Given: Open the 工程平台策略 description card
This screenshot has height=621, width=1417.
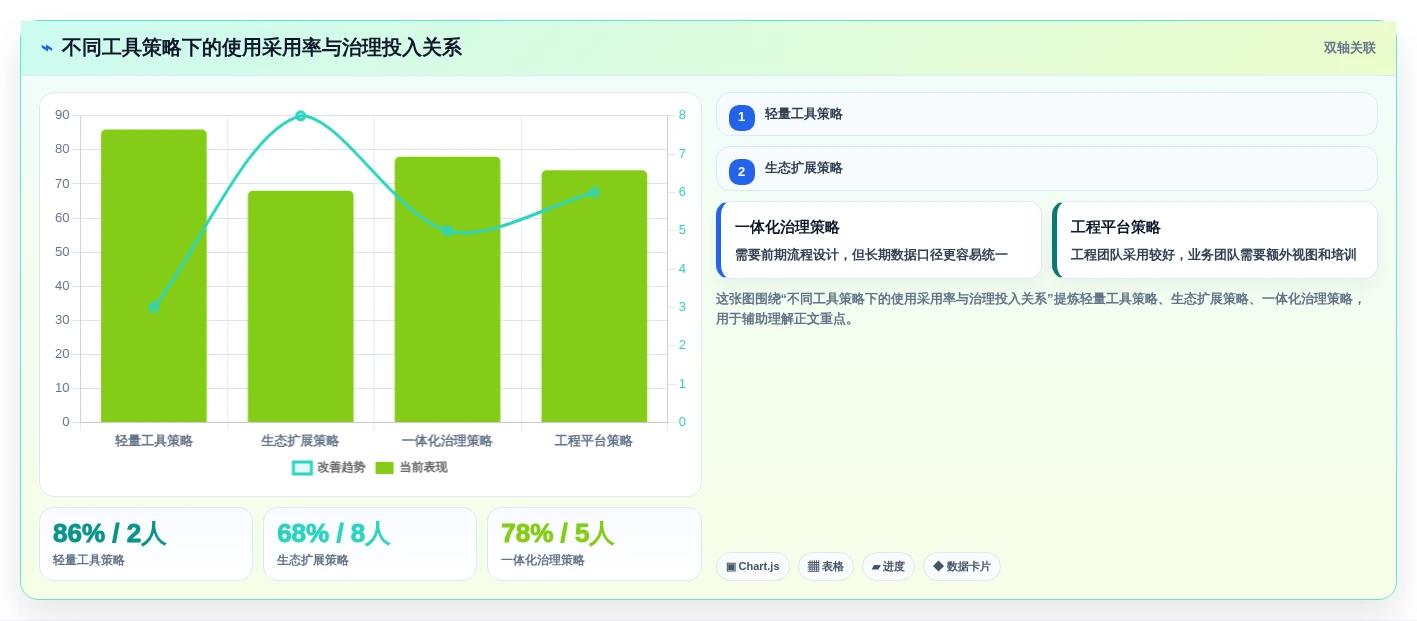Looking at the screenshot, I should point(1215,240).
